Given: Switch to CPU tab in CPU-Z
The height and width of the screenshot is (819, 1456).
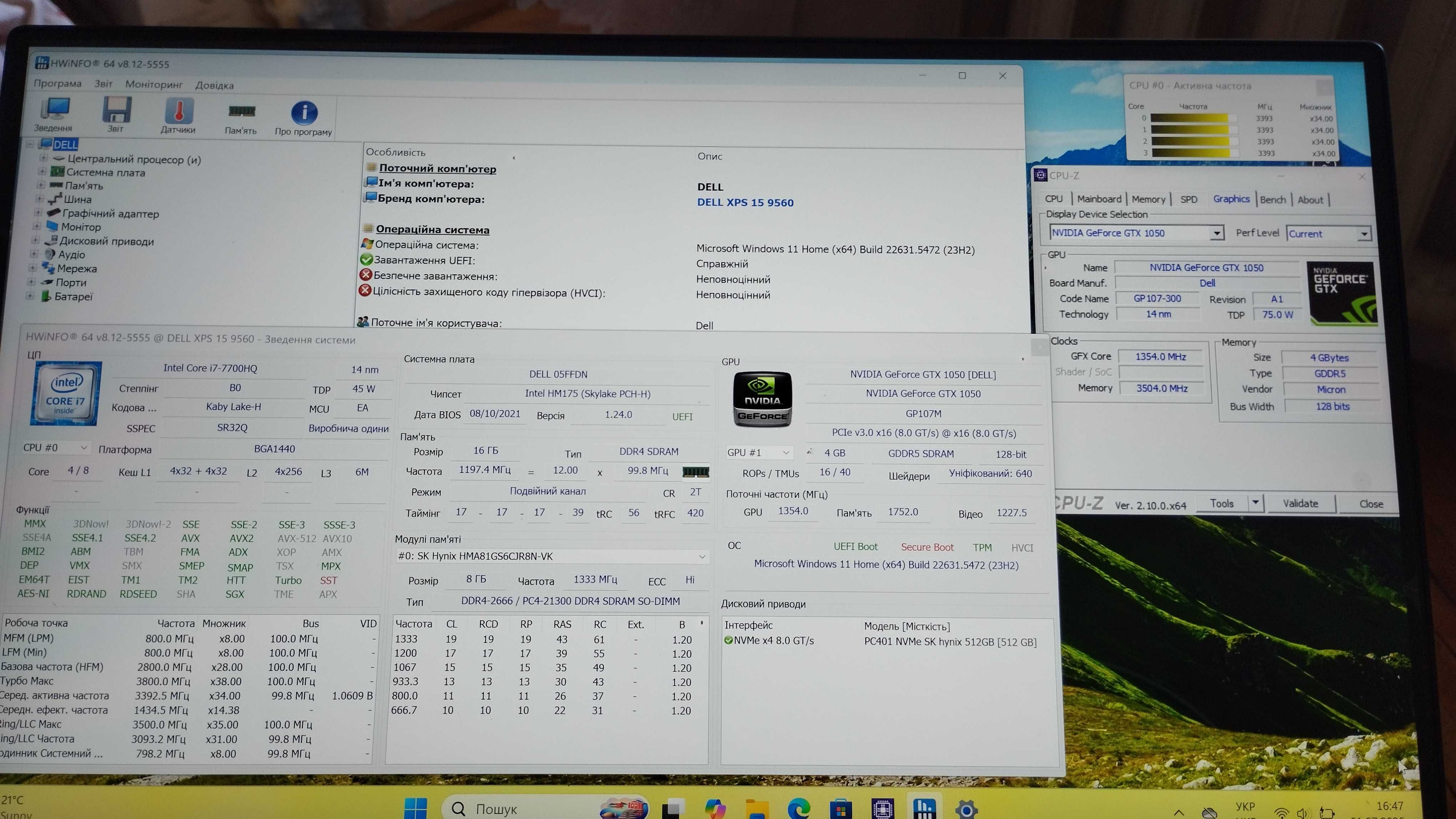Looking at the screenshot, I should 1053,199.
